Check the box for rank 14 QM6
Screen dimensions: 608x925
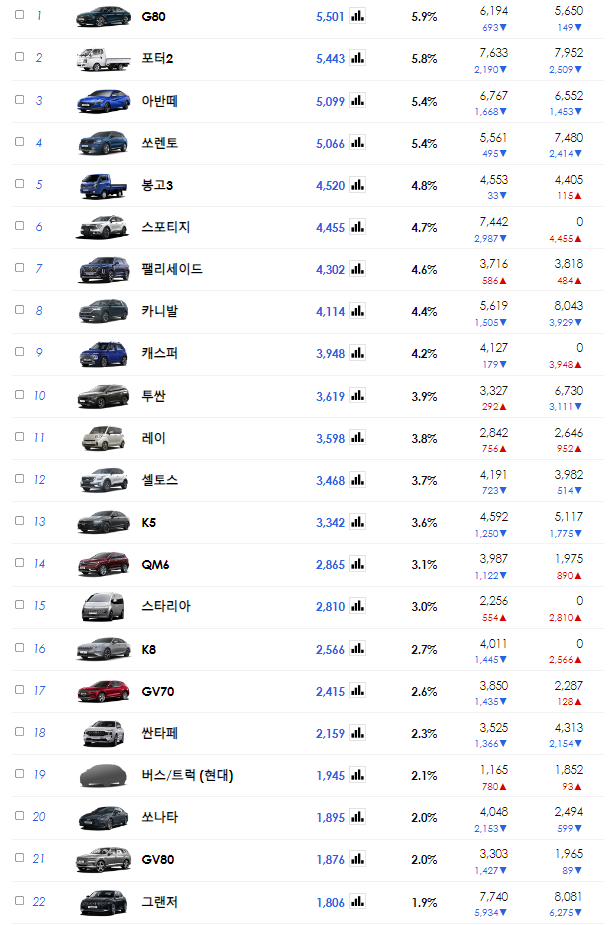tap(19, 562)
